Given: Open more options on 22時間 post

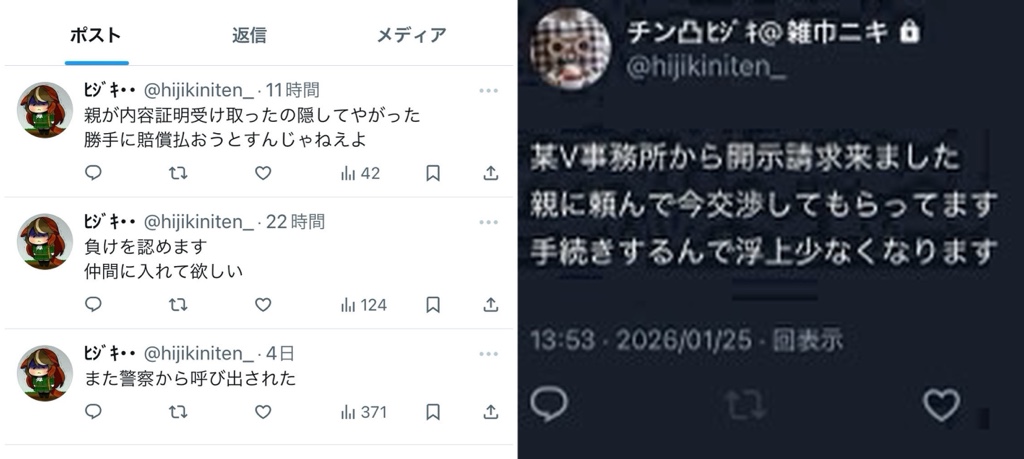Looking at the screenshot, I should click(488, 223).
